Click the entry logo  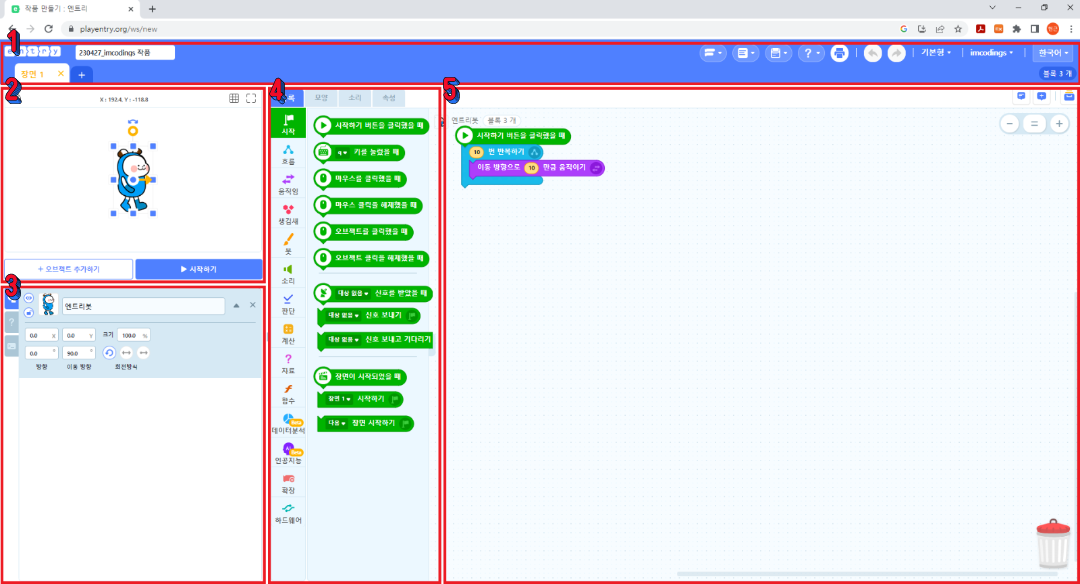coord(33,52)
